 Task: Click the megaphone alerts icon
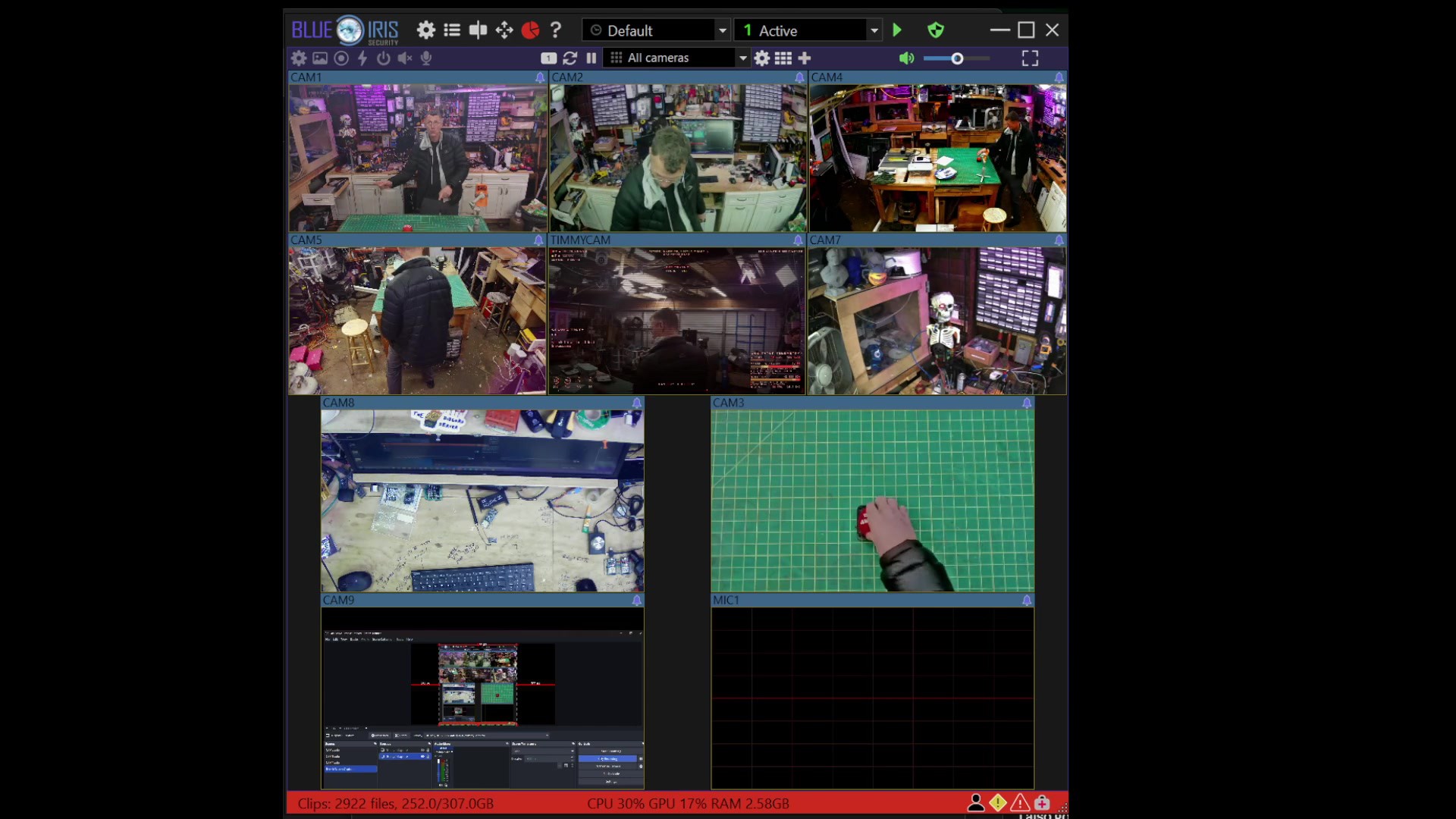[x=478, y=30]
